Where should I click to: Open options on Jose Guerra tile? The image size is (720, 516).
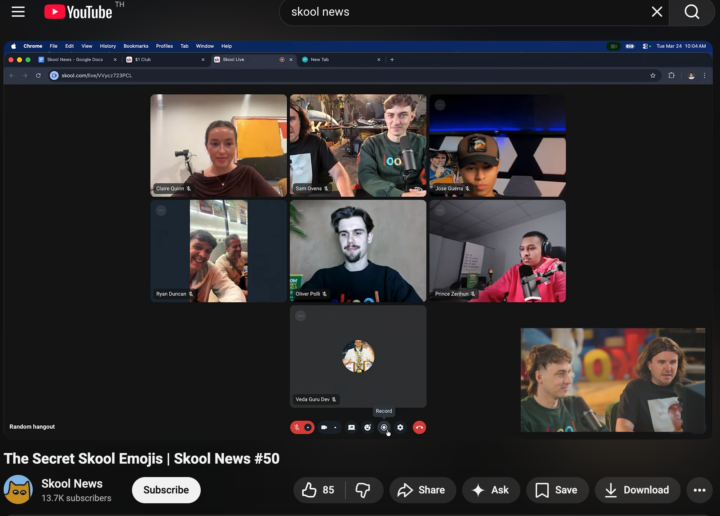click(440, 105)
